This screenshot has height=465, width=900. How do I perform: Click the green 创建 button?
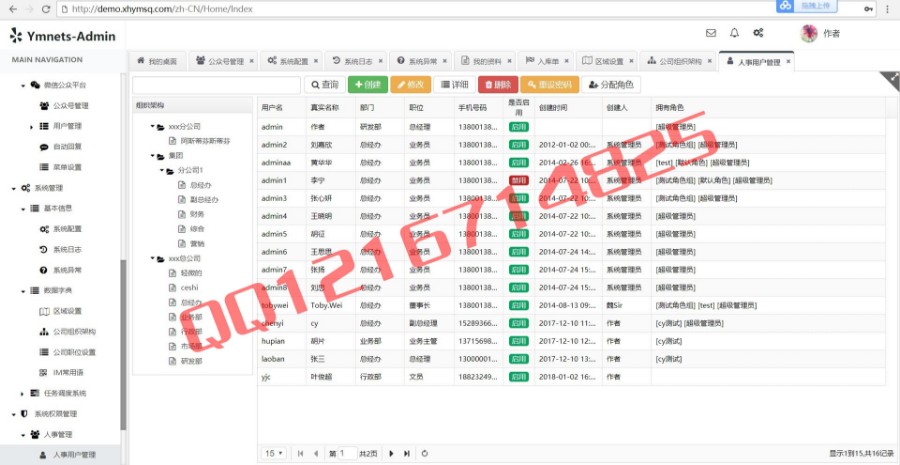point(368,85)
